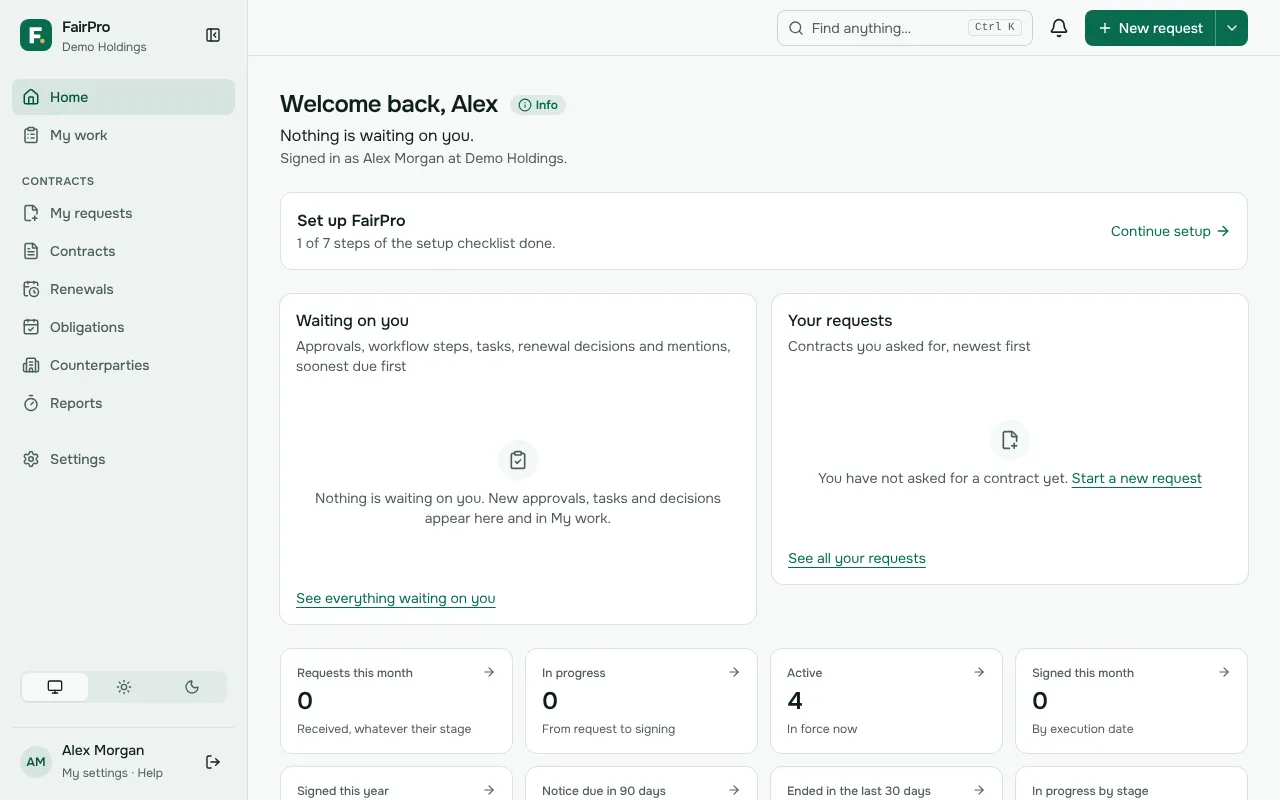
Task: Open In progress card arrow
Action: click(734, 672)
